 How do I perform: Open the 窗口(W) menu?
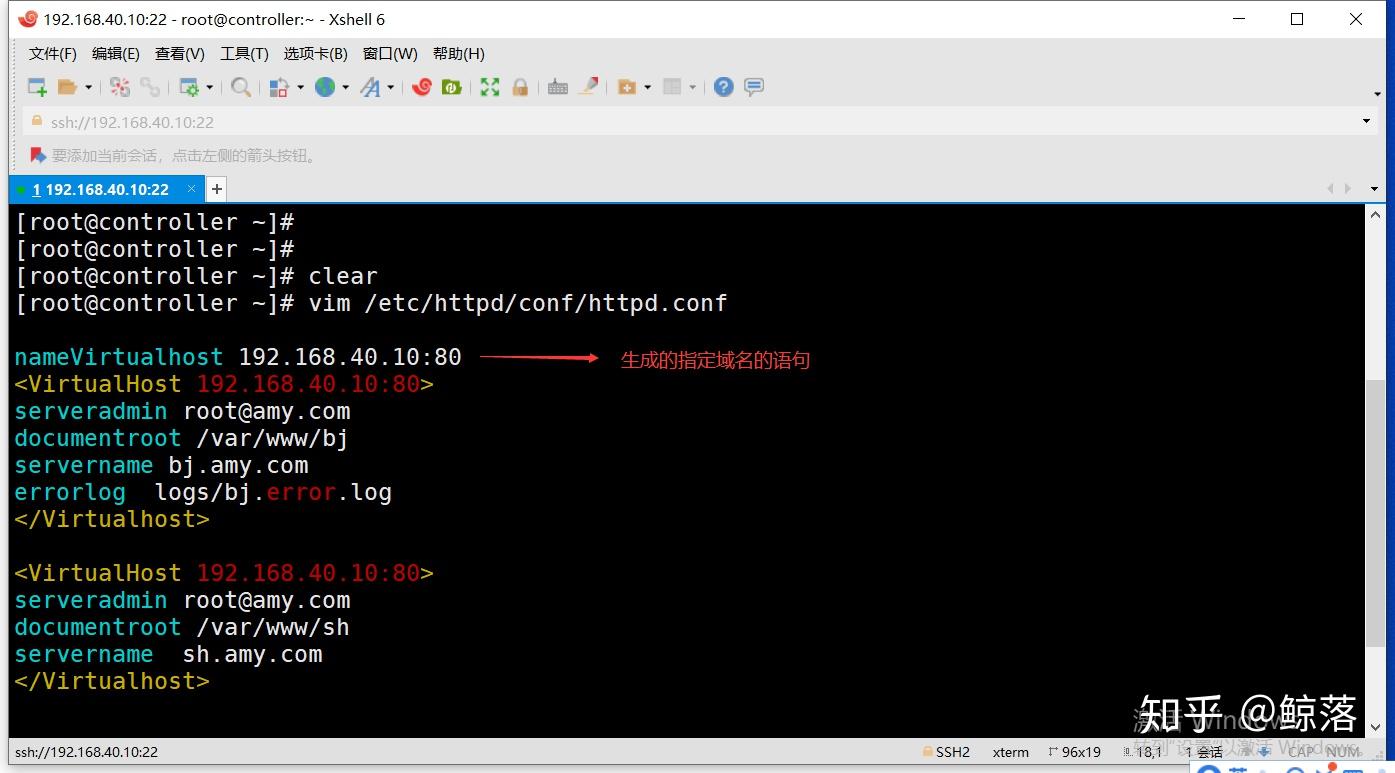(x=390, y=54)
